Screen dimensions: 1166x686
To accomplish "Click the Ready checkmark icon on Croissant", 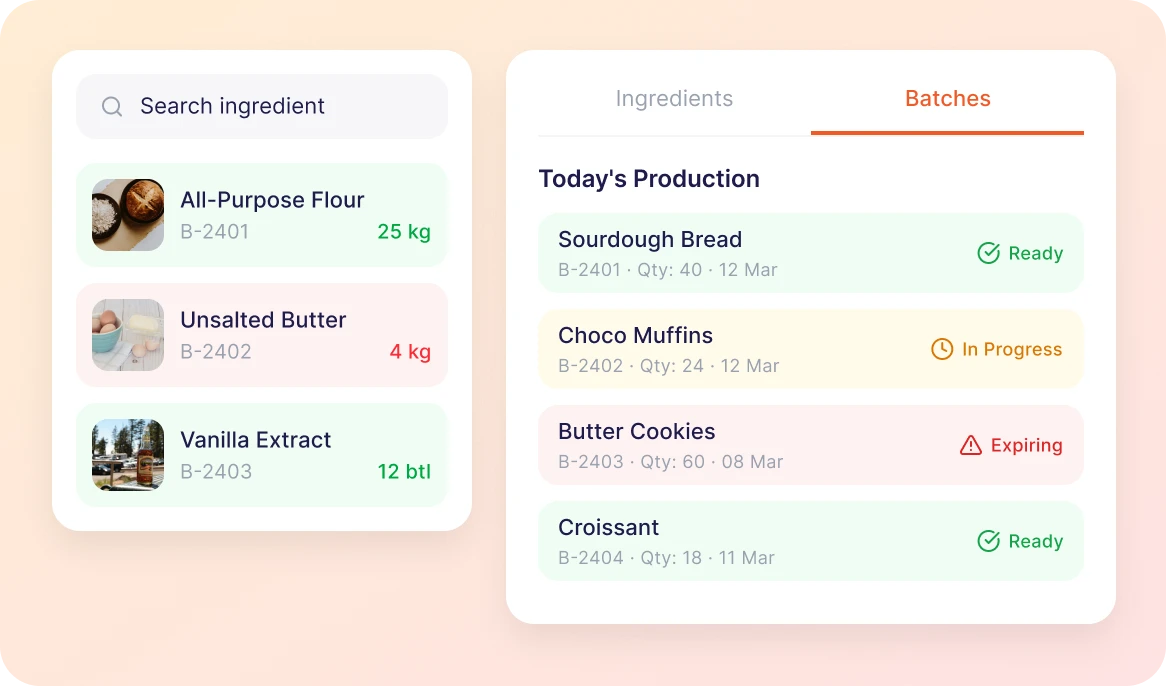I will pyautogui.click(x=988, y=541).
